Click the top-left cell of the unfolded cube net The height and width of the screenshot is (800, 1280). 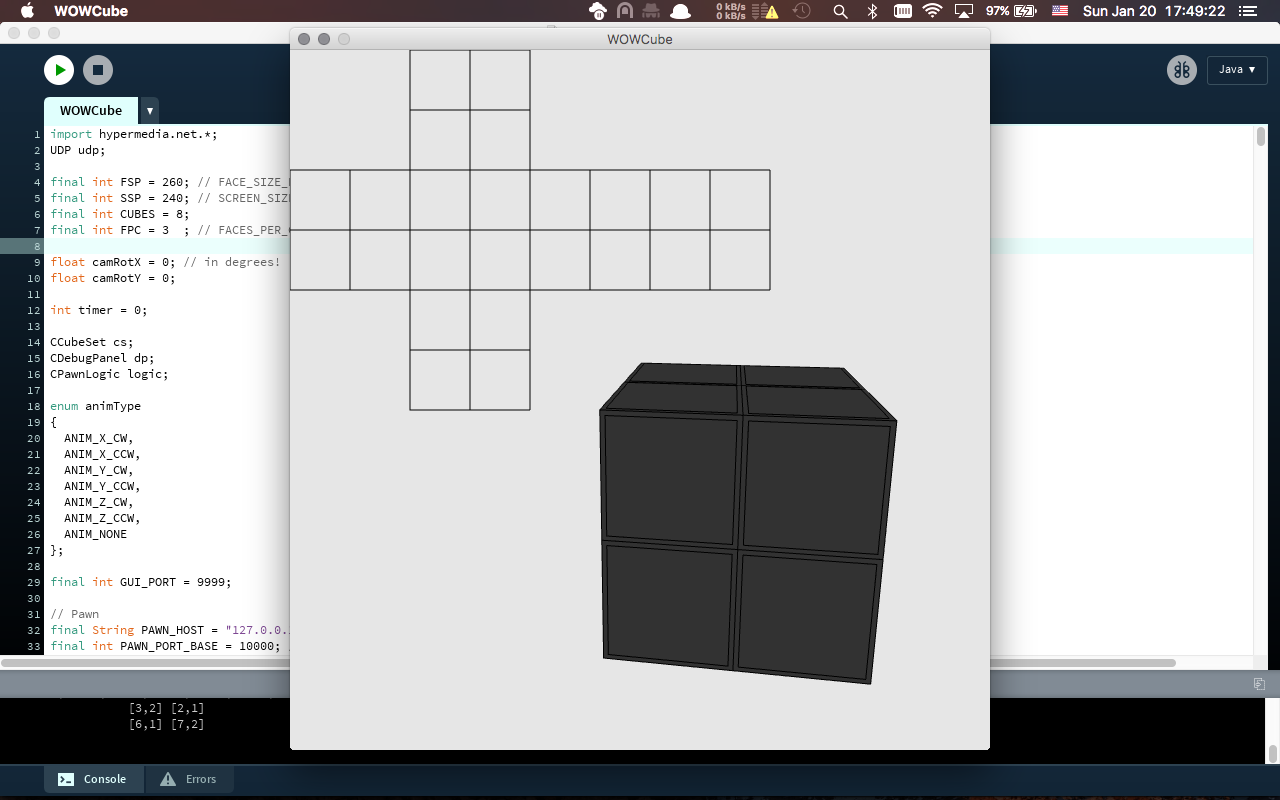[440, 80]
